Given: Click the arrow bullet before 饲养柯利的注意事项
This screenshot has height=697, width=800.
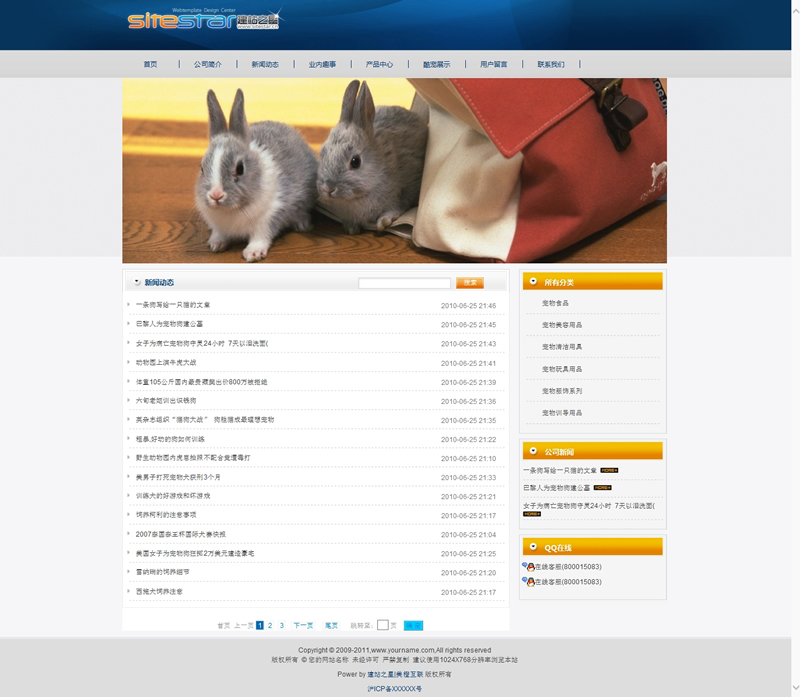Looking at the screenshot, I should [129, 515].
